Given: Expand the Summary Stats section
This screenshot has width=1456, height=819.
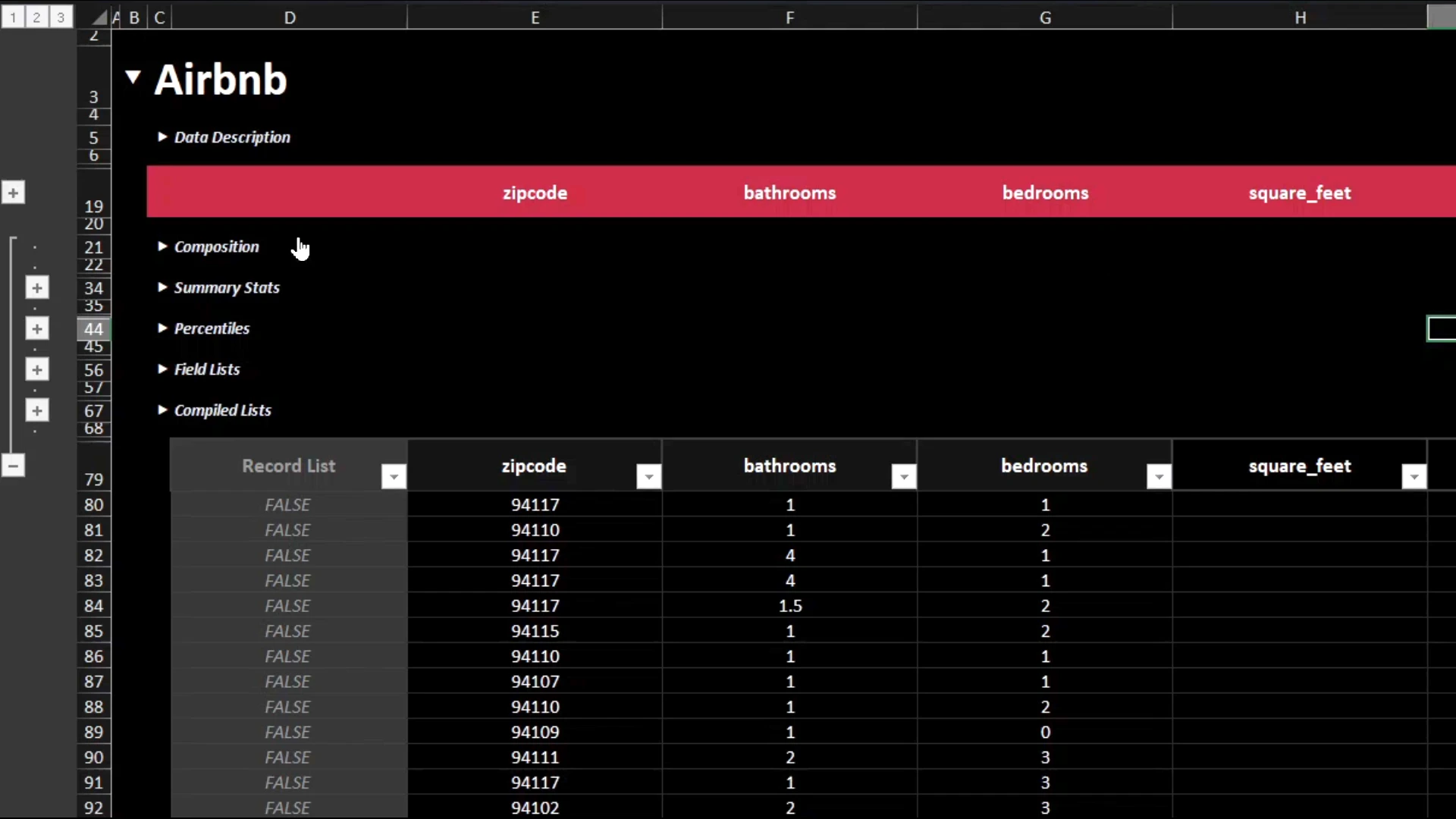Looking at the screenshot, I should click(162, 287).
